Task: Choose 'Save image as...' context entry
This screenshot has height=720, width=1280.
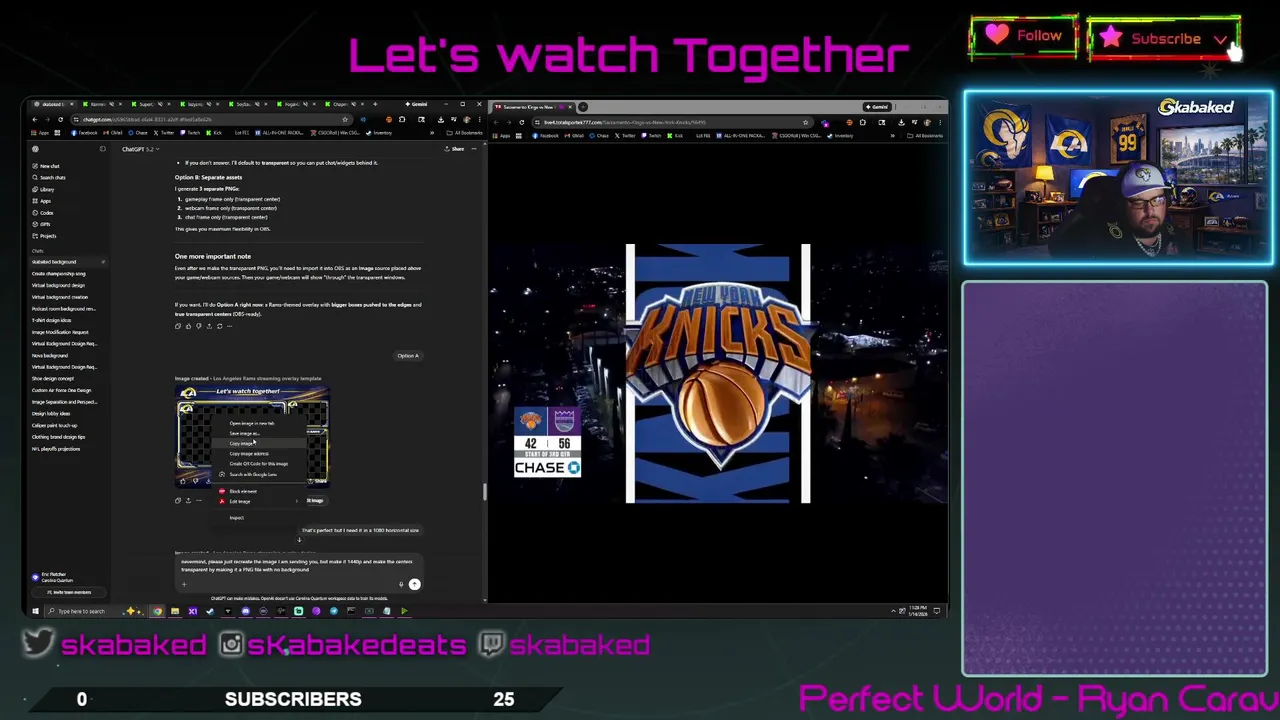Action: [260, 433]
